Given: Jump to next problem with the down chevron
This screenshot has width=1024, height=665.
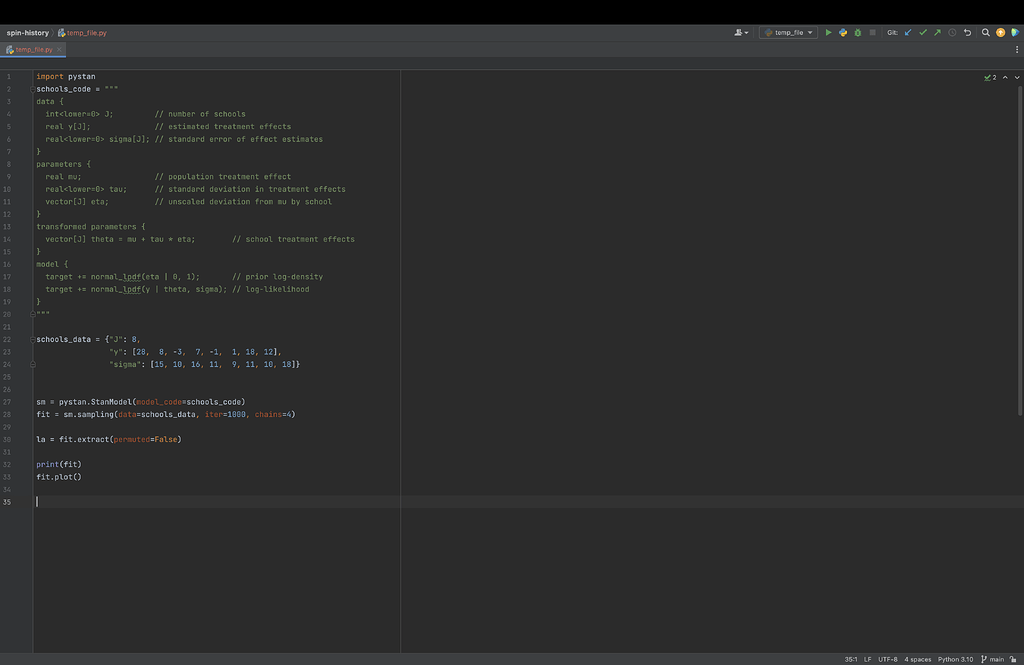Looking at the screenshot, I should tap(1017, 76).
